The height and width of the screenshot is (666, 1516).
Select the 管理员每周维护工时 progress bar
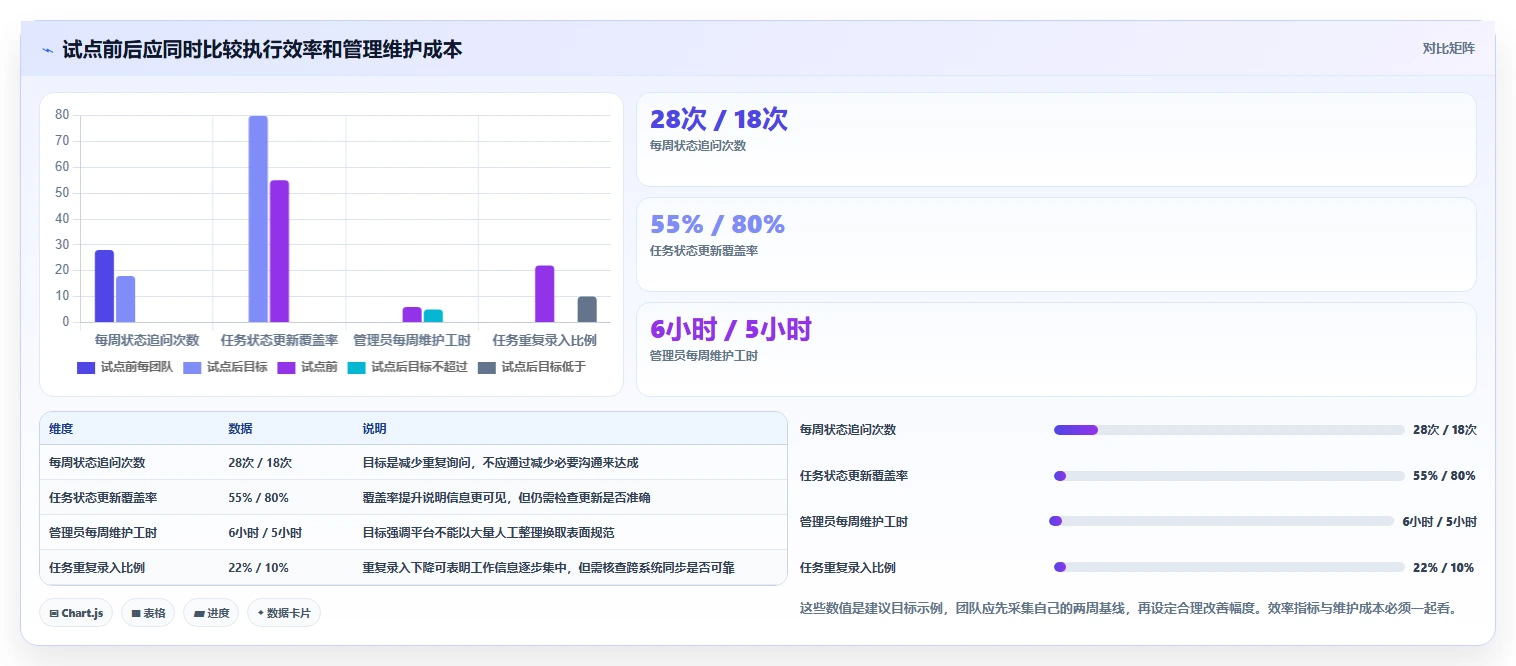point(1221,521)
